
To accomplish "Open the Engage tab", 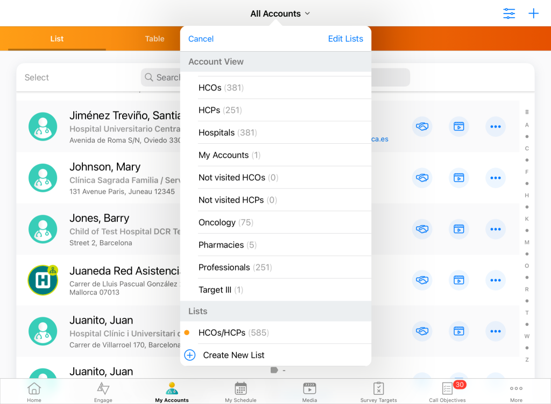I will [103, 392].
